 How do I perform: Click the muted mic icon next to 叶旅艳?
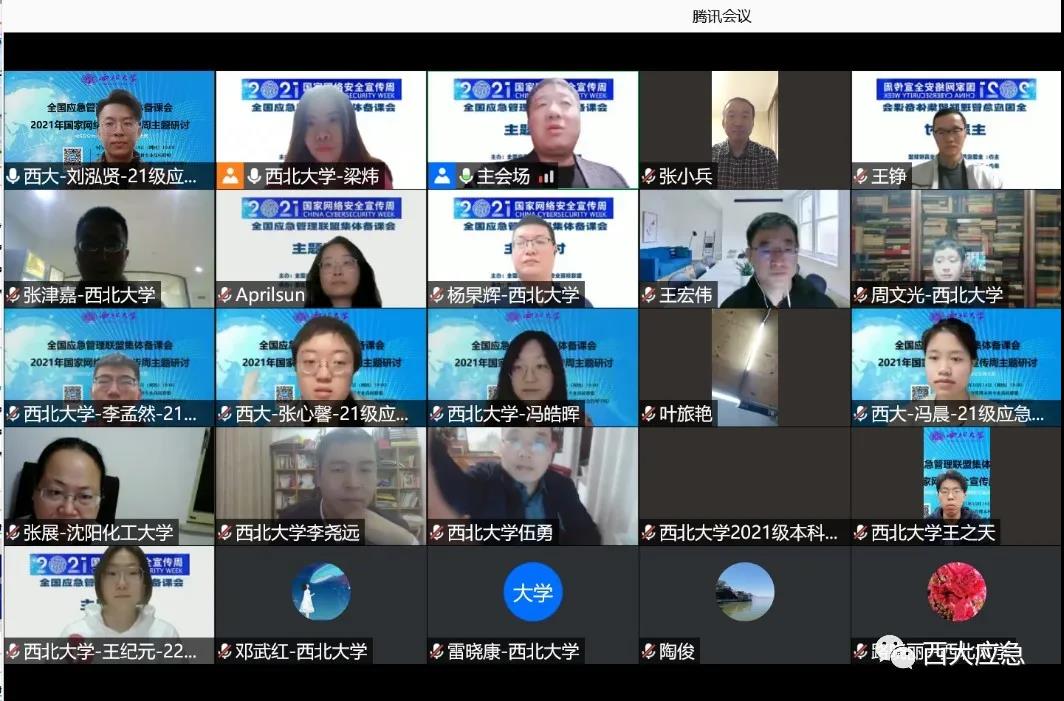pyautogui.click(x=649, y=414)
